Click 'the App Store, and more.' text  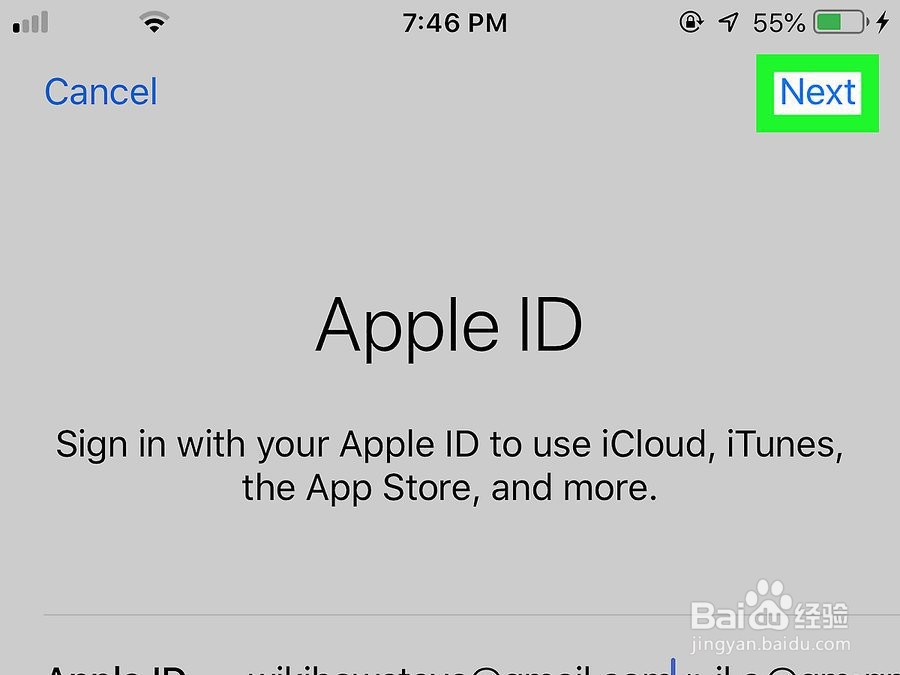click(449, 488)
